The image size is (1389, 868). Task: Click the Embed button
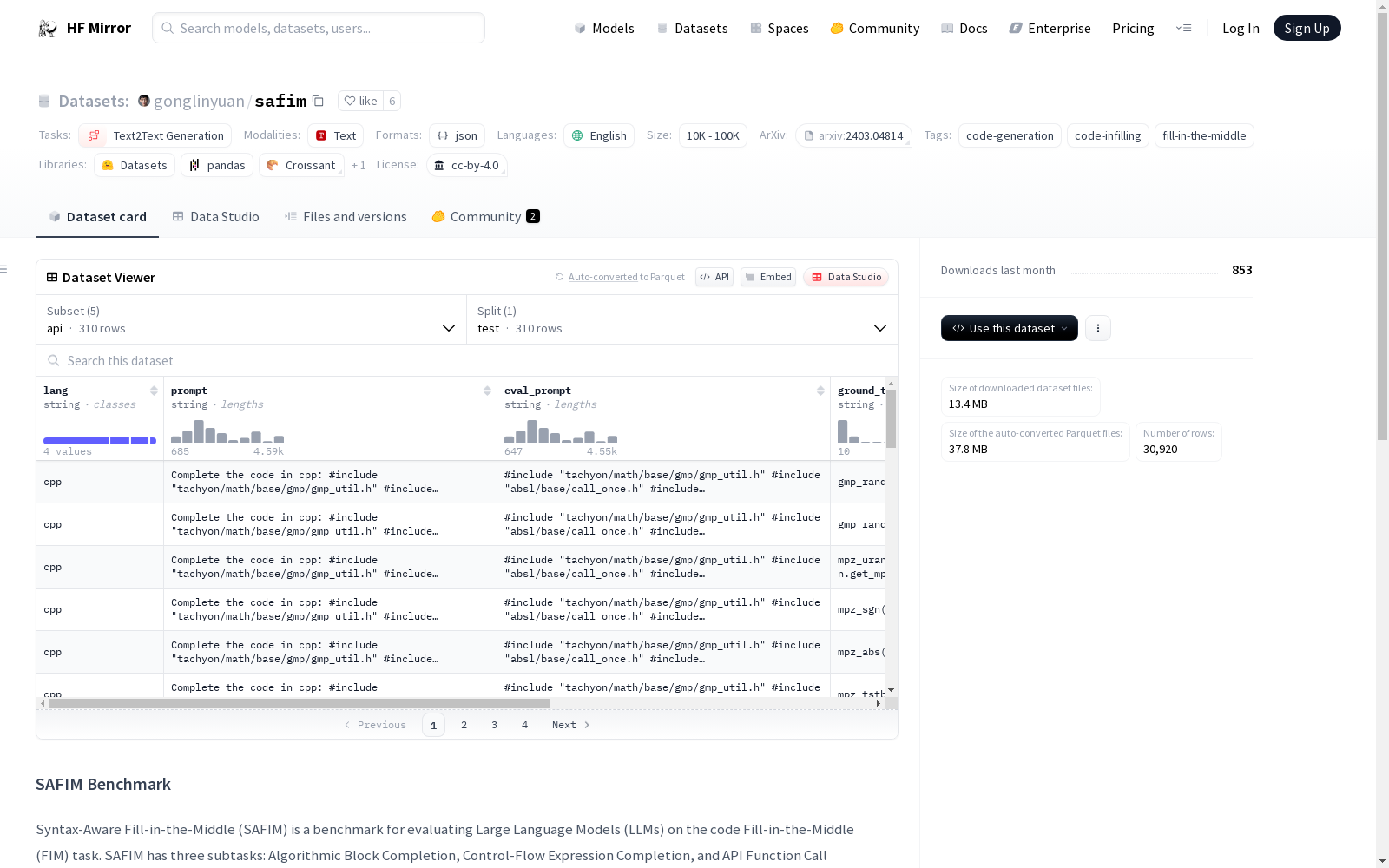[768, 277]
